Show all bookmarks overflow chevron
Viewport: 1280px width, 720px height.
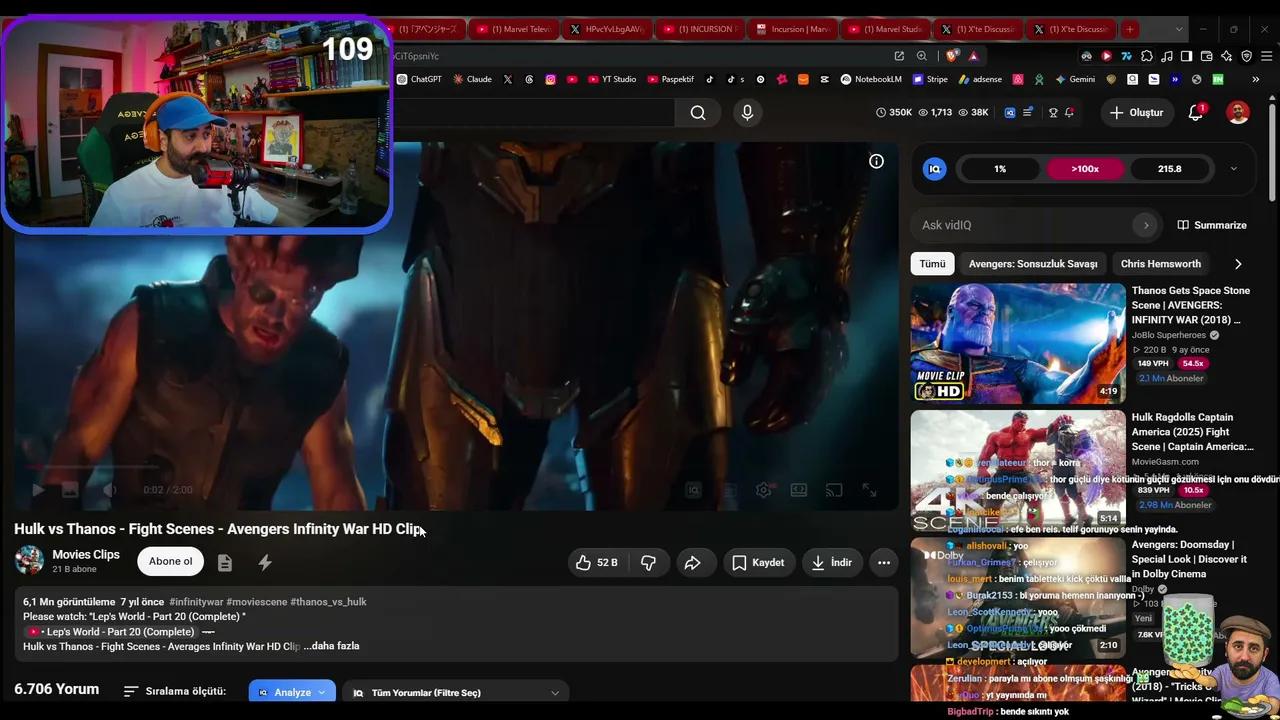pos(1255,79)
